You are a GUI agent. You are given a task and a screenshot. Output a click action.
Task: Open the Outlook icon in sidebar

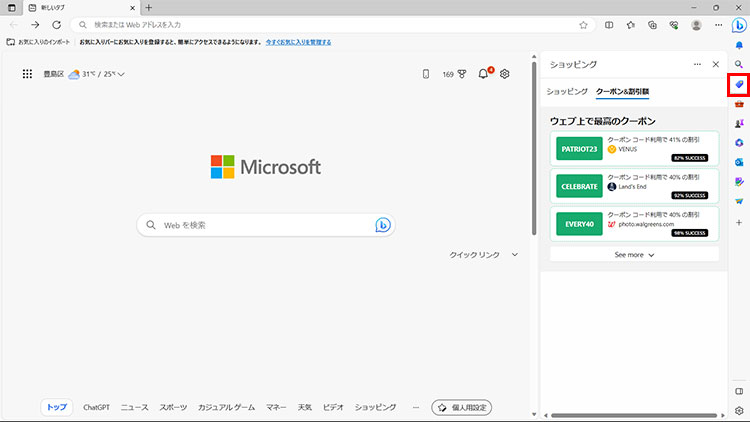[x=738, y=161]
